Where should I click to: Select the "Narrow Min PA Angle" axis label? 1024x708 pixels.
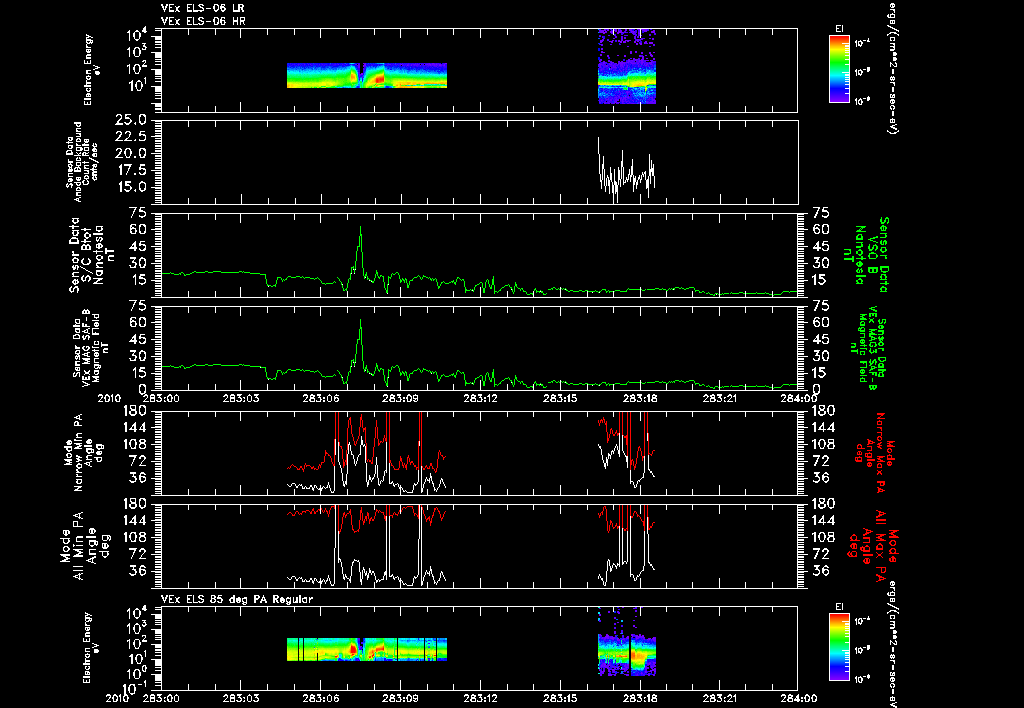point(83,451)
